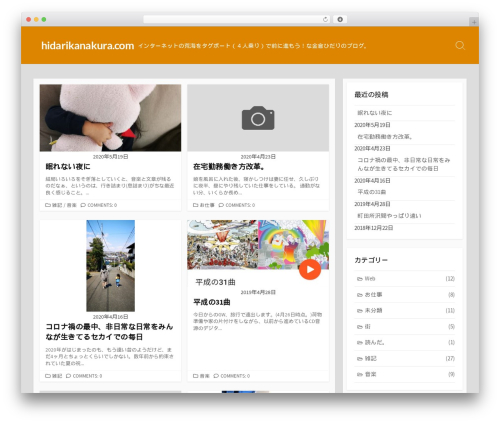This screenshot has height=423, width=500.
Task: Select the 雑記 category in sidebar
Action: tap(370, 358)
